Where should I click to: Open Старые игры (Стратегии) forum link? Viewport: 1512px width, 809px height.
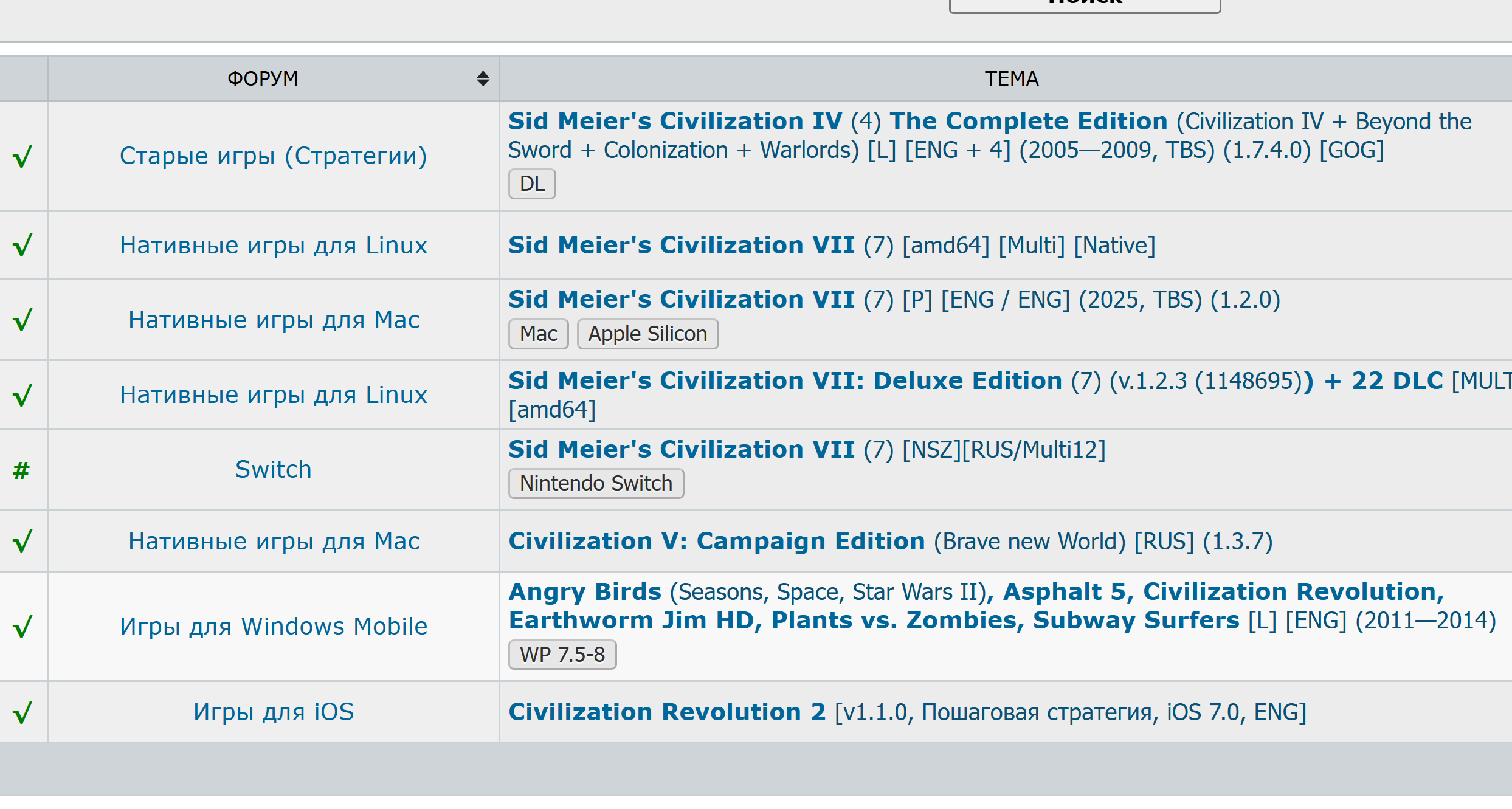273,156
